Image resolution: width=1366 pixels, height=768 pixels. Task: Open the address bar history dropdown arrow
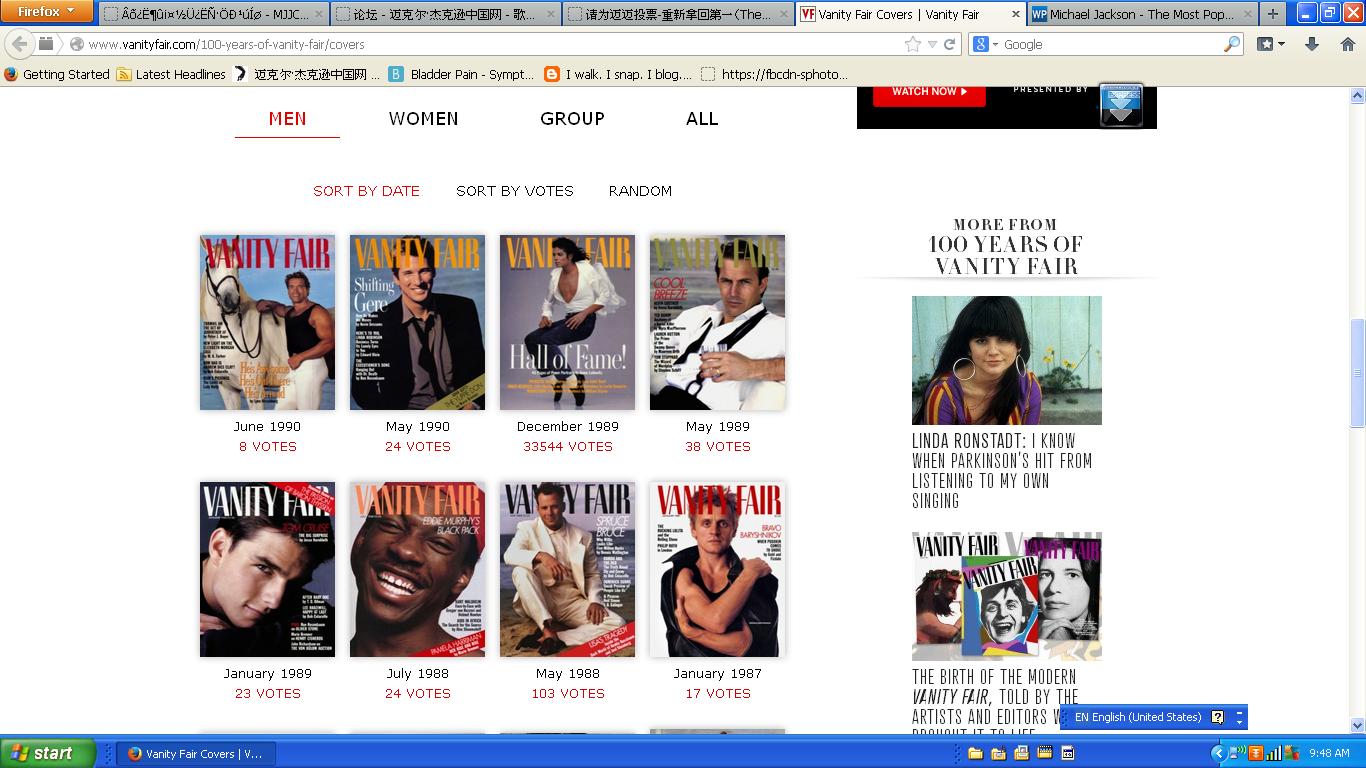click(x=932, y=44)
